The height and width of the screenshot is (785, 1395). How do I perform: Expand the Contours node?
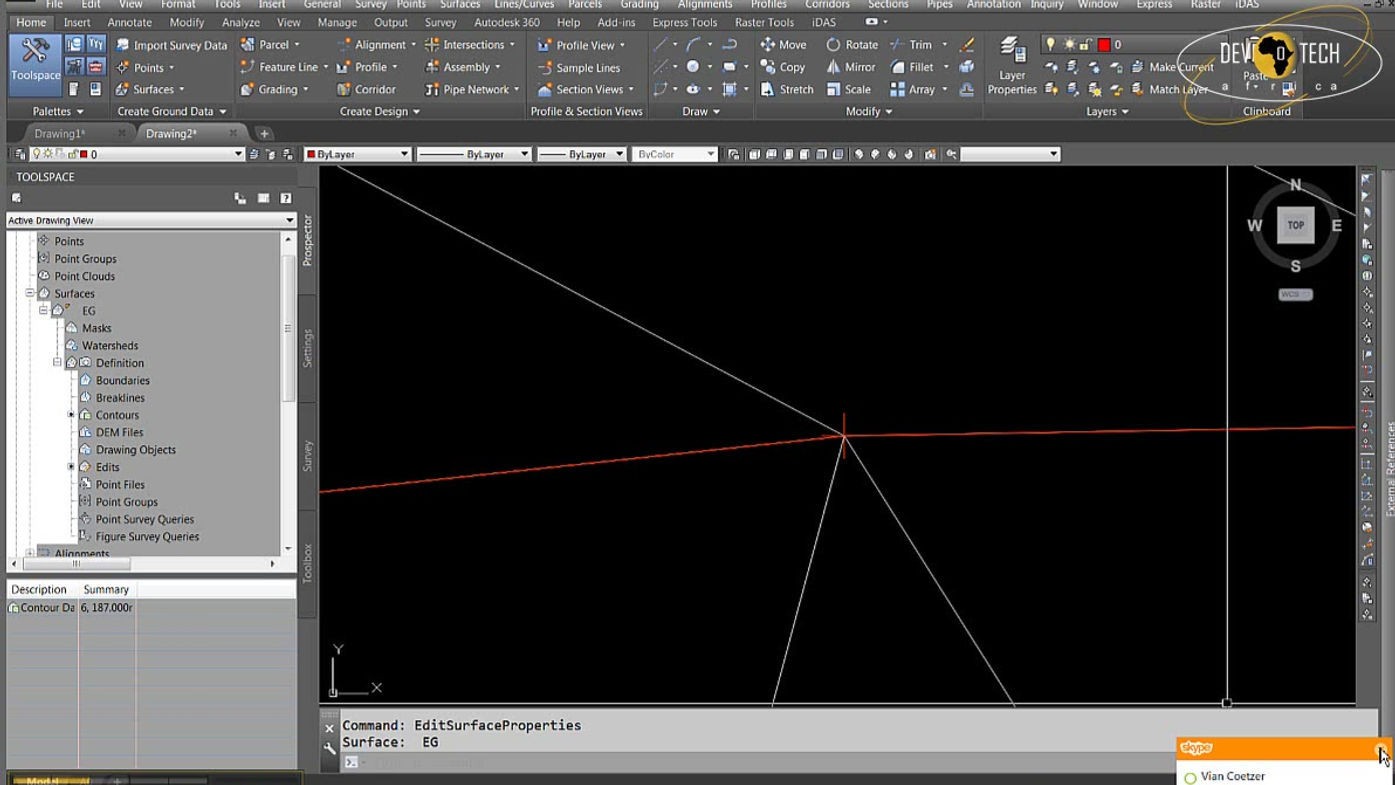pos(71,415)
